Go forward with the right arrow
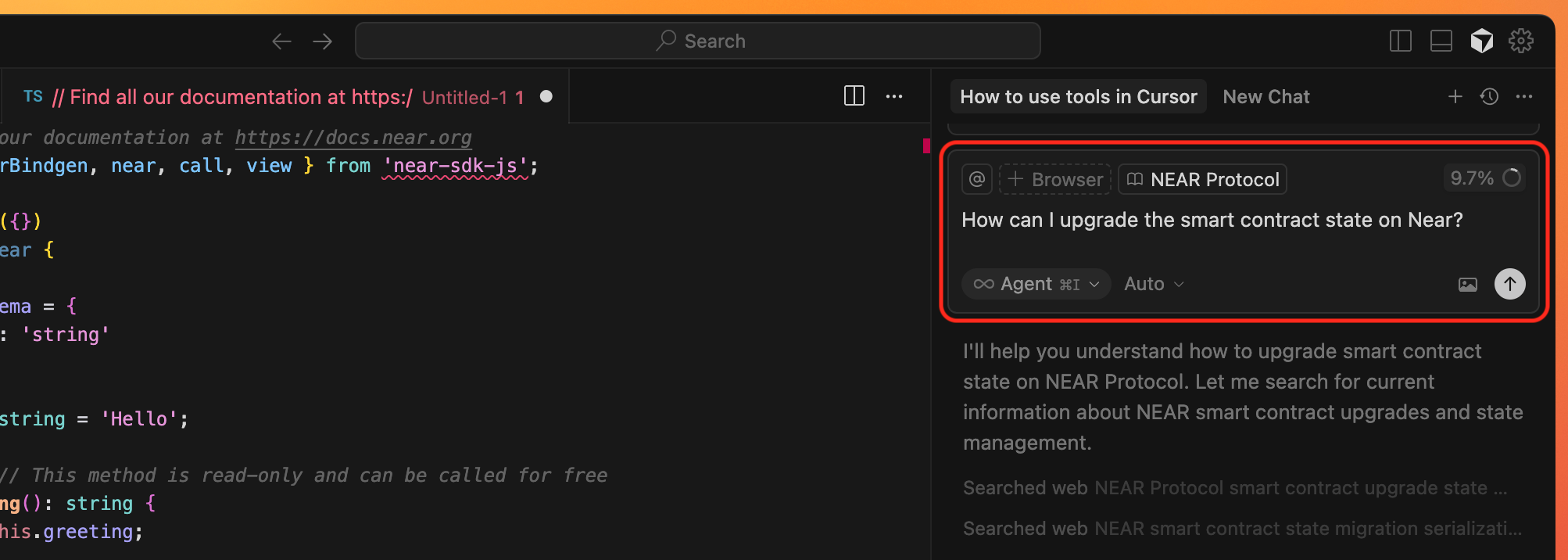Viewport: 1568px width, 560px height. pyautogui.click(x=322, y=41)
